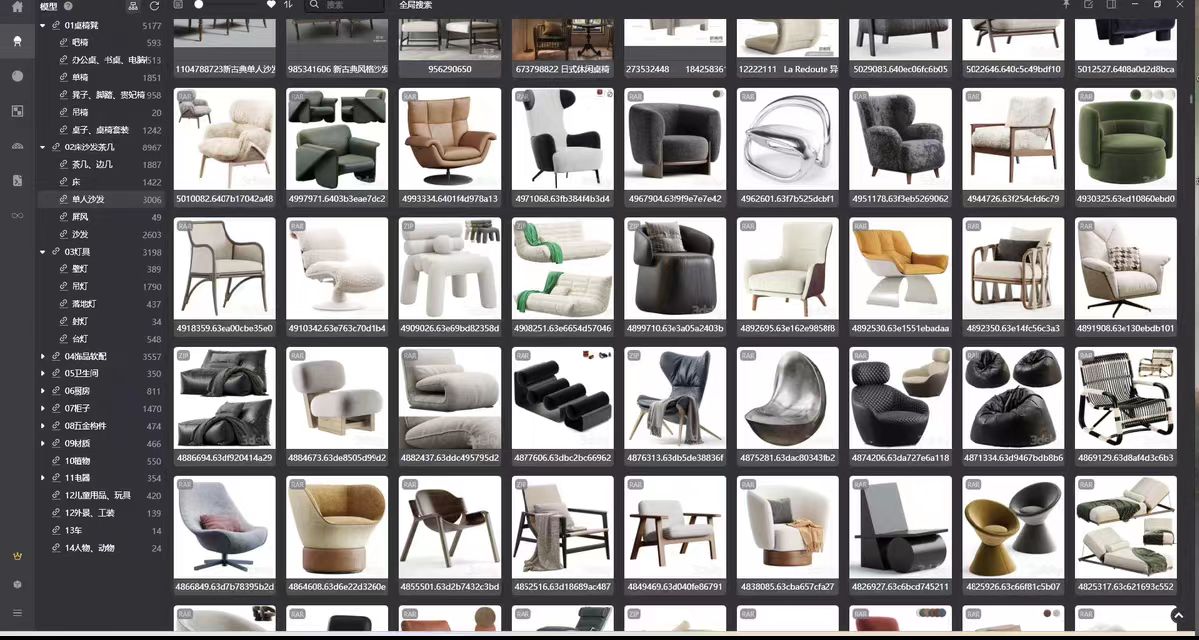Select the 单人沙发 subcategory
The width and height of the screenshot is (1199, 640).
tap(101, 200)
